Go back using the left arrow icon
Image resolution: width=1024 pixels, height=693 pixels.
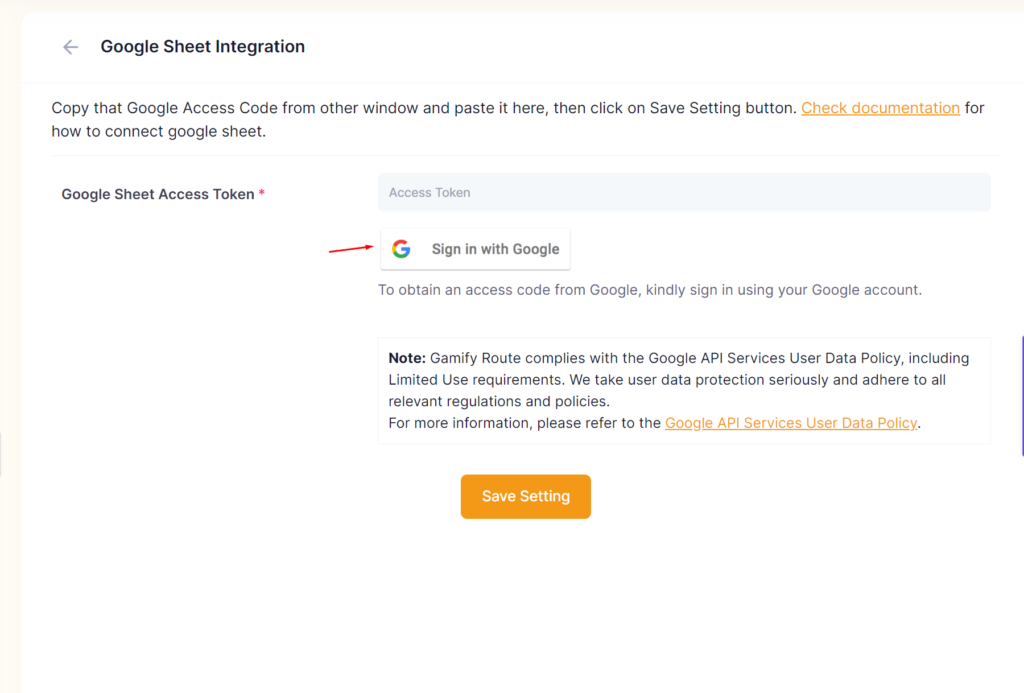click(71, 47)
